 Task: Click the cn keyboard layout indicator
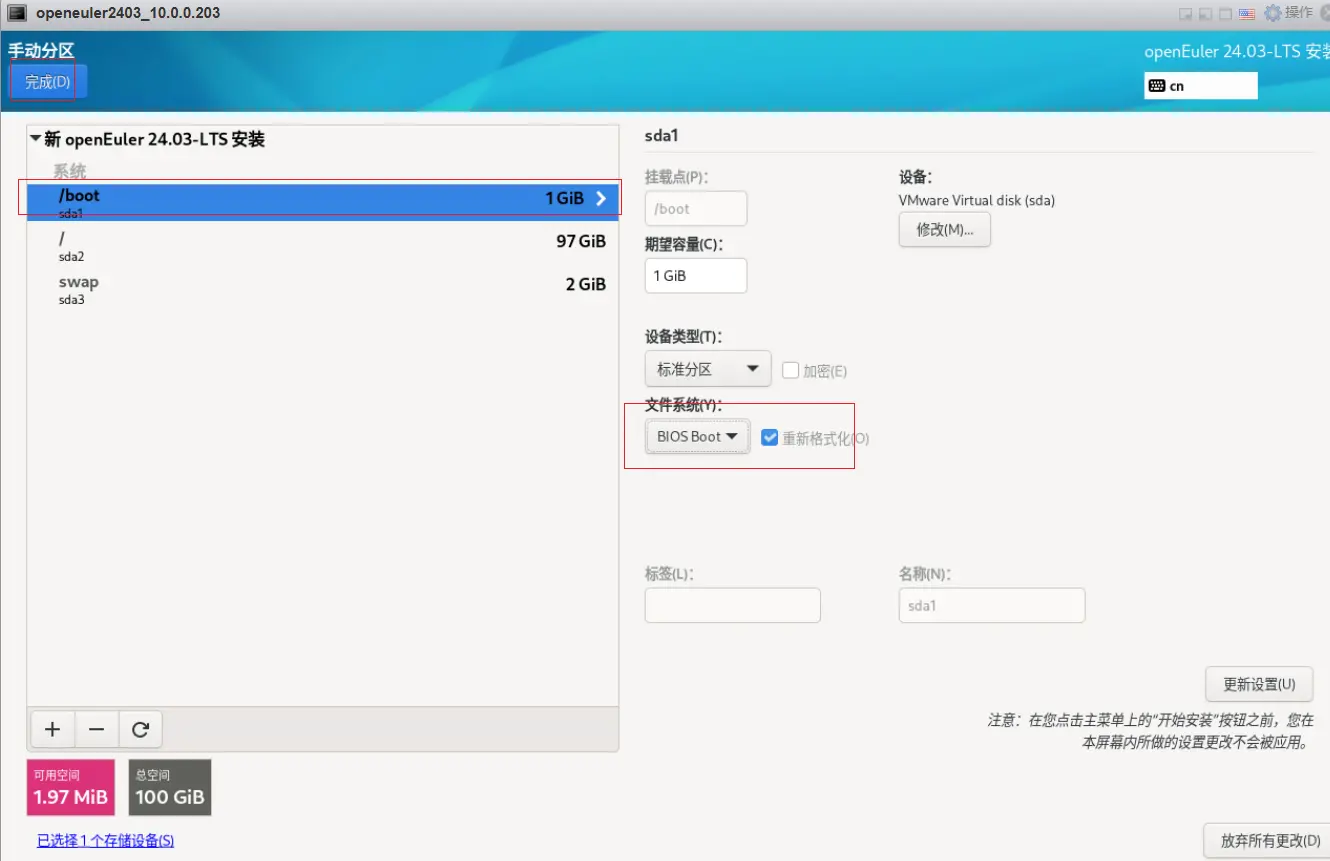1200,86
